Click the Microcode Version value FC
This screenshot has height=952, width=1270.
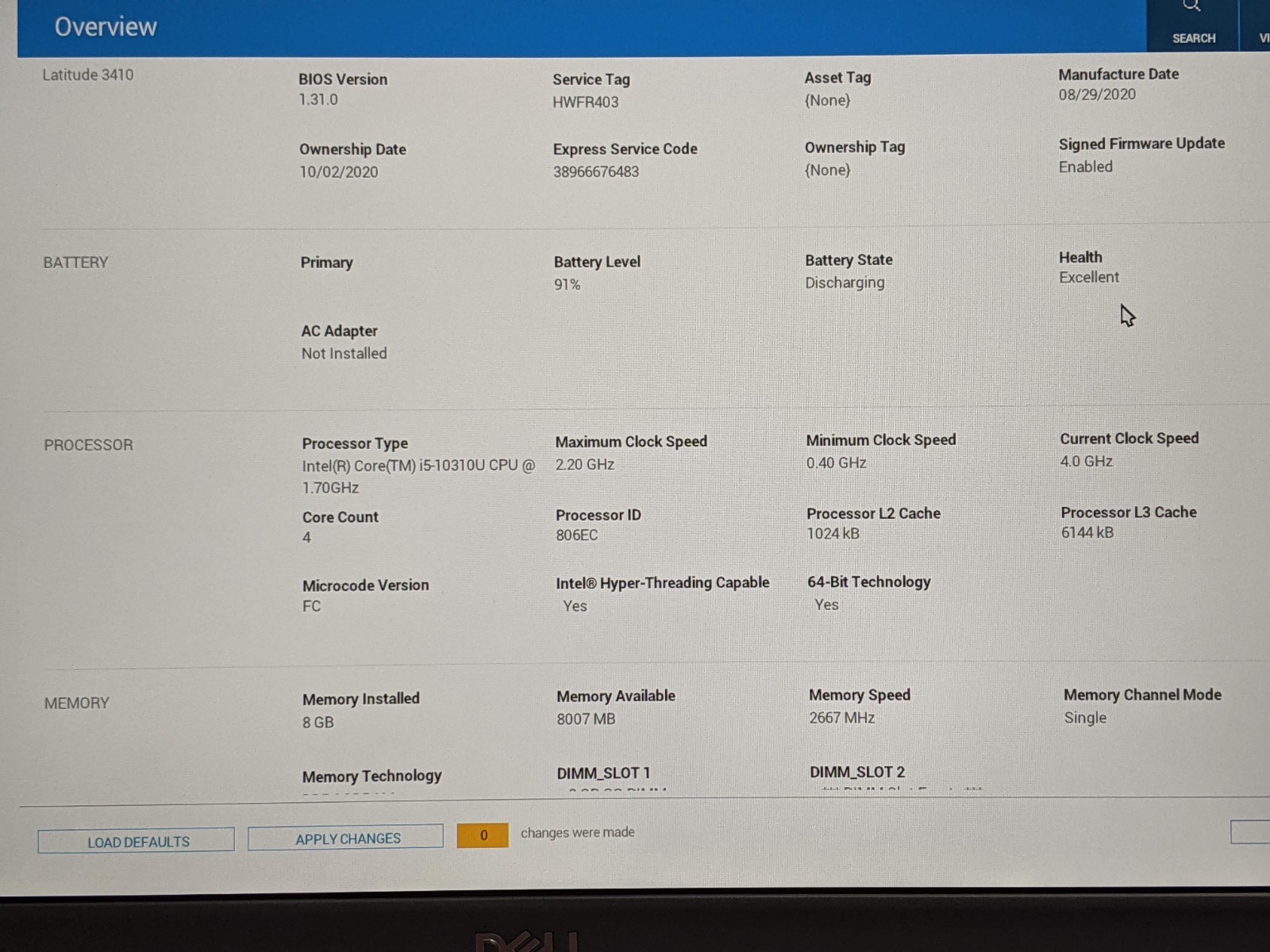click(311, 606)
